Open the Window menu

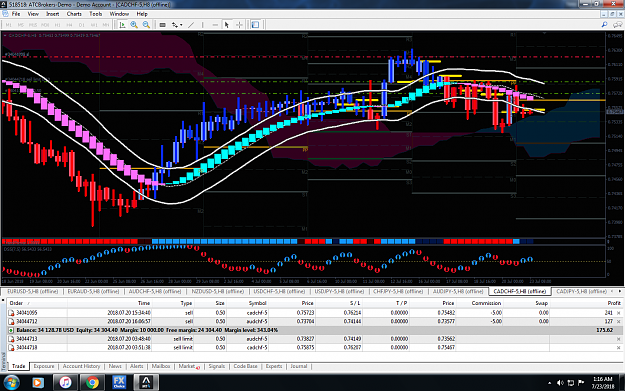click(x=119, y=14)
